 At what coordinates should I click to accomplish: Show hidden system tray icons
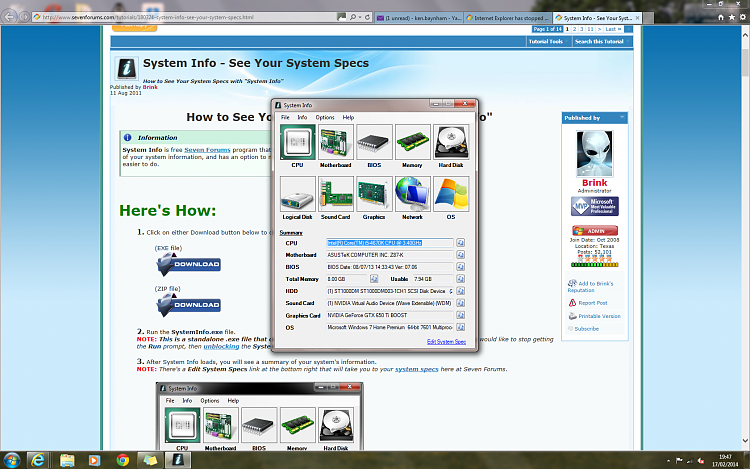pos(668,461)
